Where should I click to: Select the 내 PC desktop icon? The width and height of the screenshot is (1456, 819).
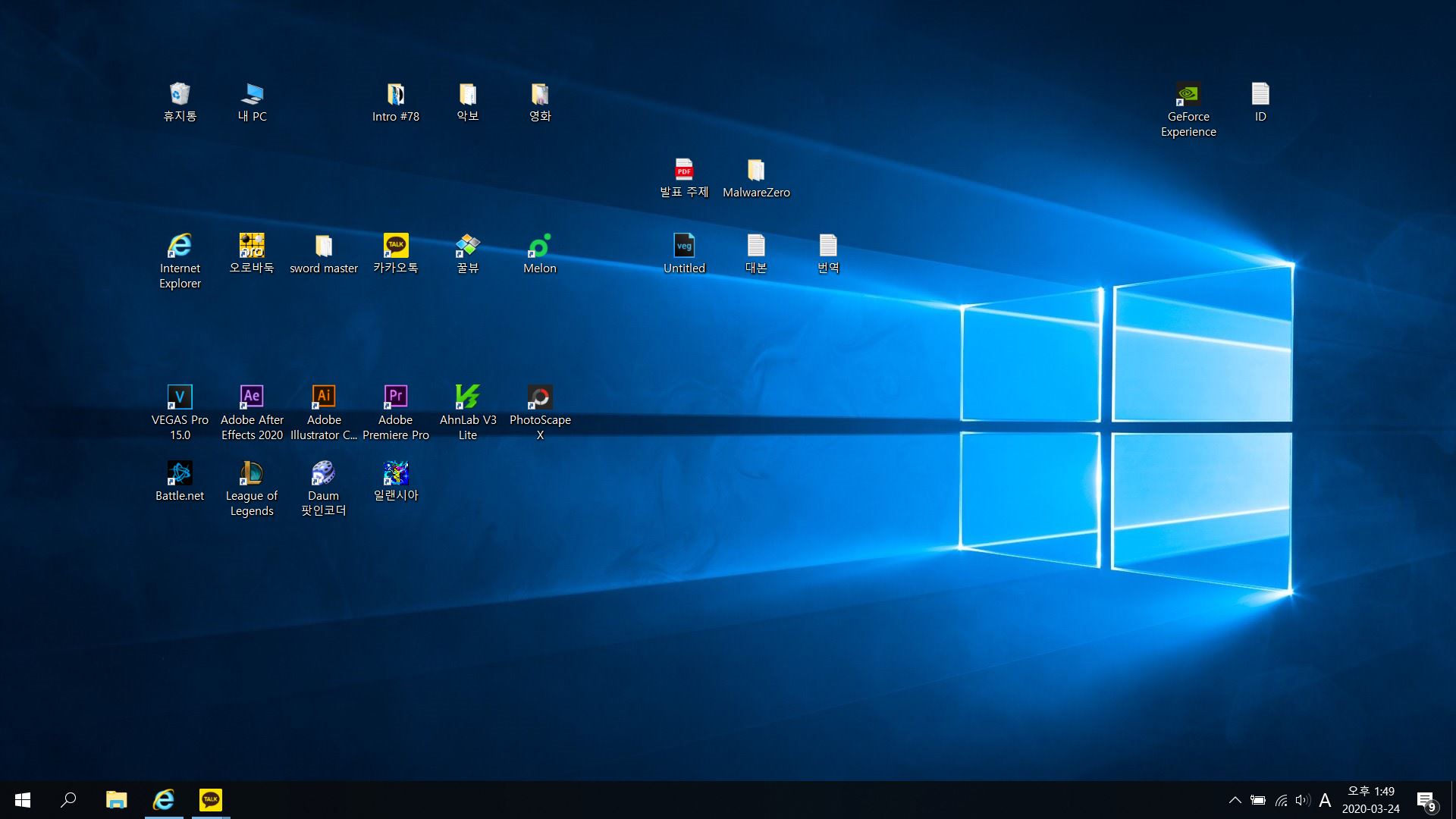252,102
